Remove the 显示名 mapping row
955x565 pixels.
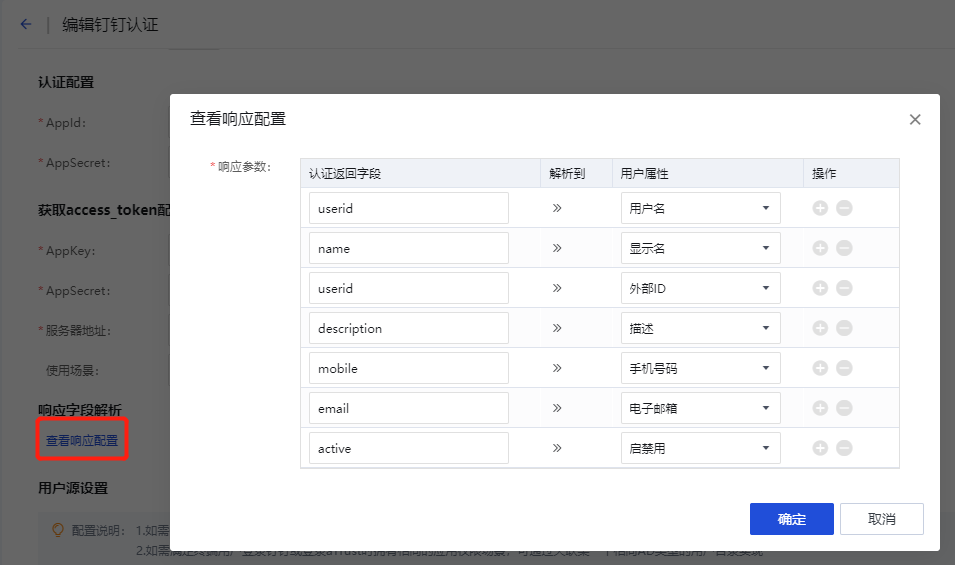844,248
